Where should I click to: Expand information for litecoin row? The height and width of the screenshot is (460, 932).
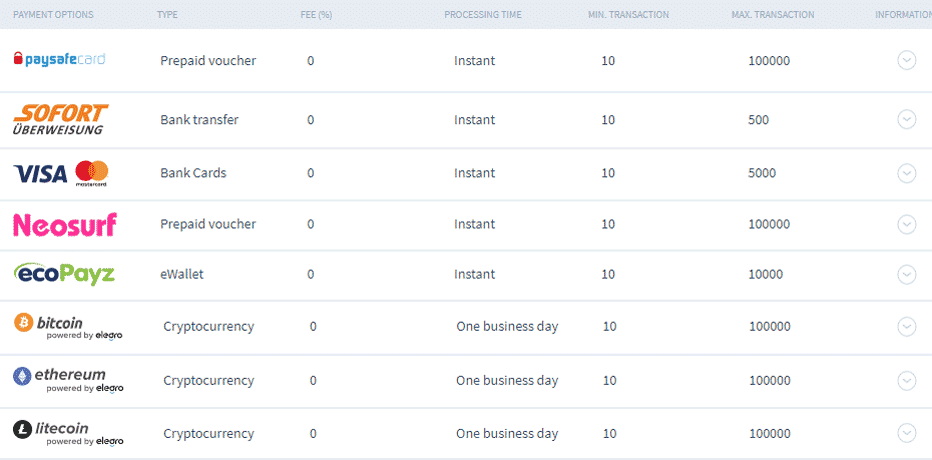[x=906, y=433]
